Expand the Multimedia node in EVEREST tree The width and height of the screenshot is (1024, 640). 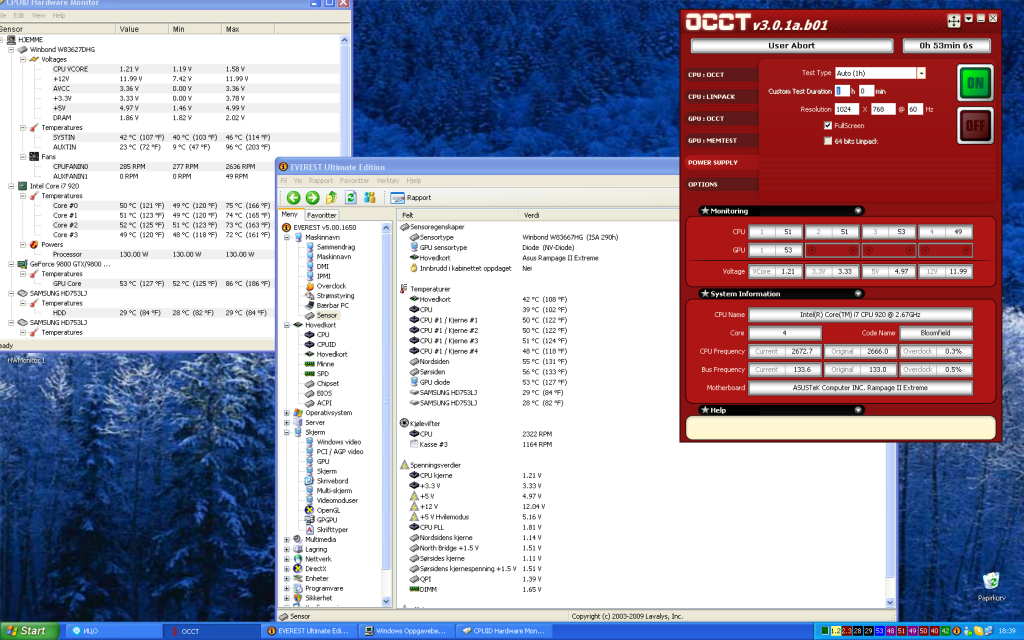click(x=287, y=539)
